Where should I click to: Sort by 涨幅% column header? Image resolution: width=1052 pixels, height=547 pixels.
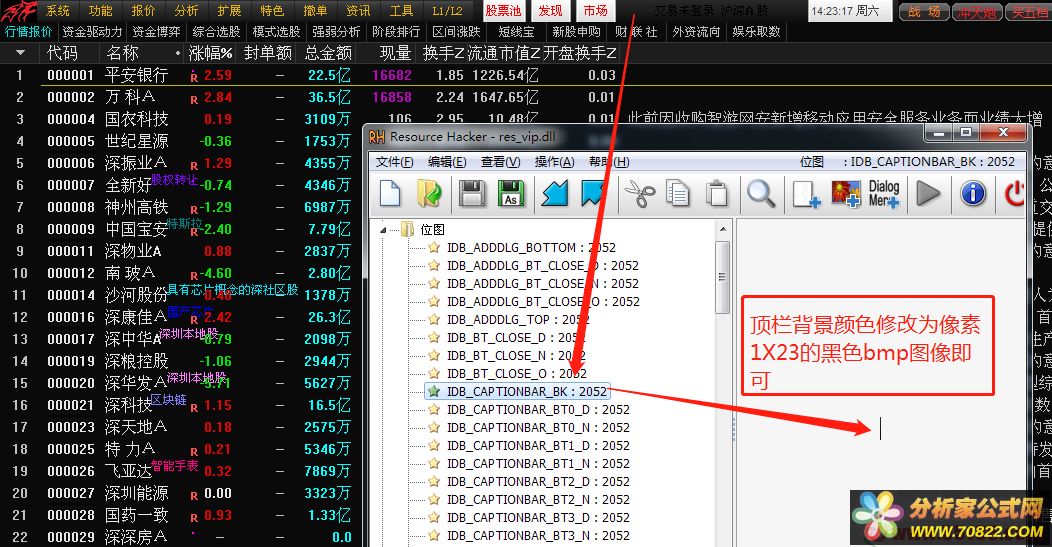click(211, 52)
